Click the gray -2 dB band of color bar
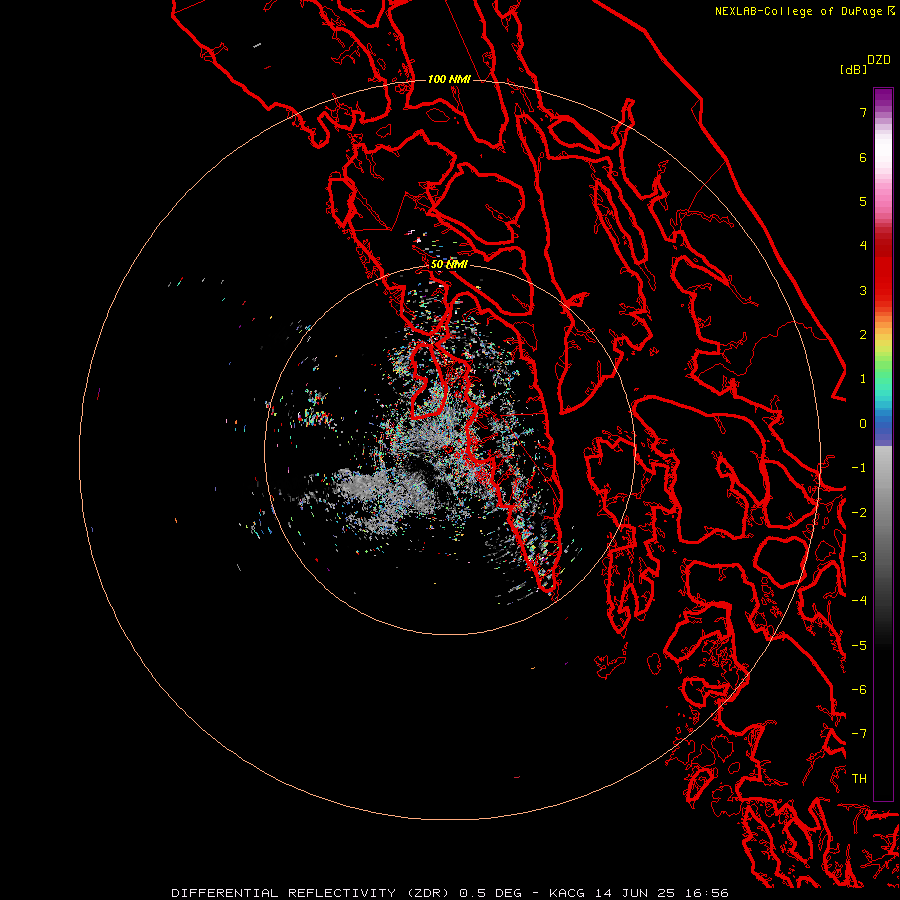 pos(883,513)
